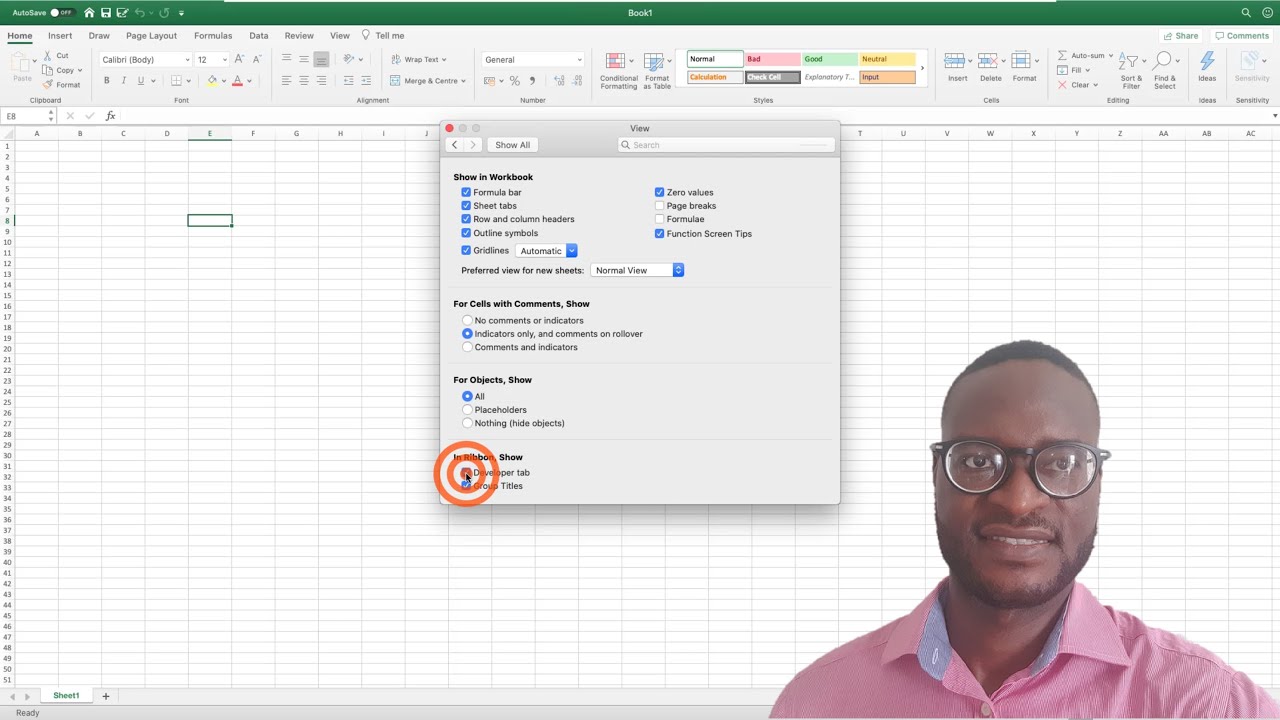Open the General number format dropdown
Viewport: 1280px width, 720px height.
click(x=532, y=60)
